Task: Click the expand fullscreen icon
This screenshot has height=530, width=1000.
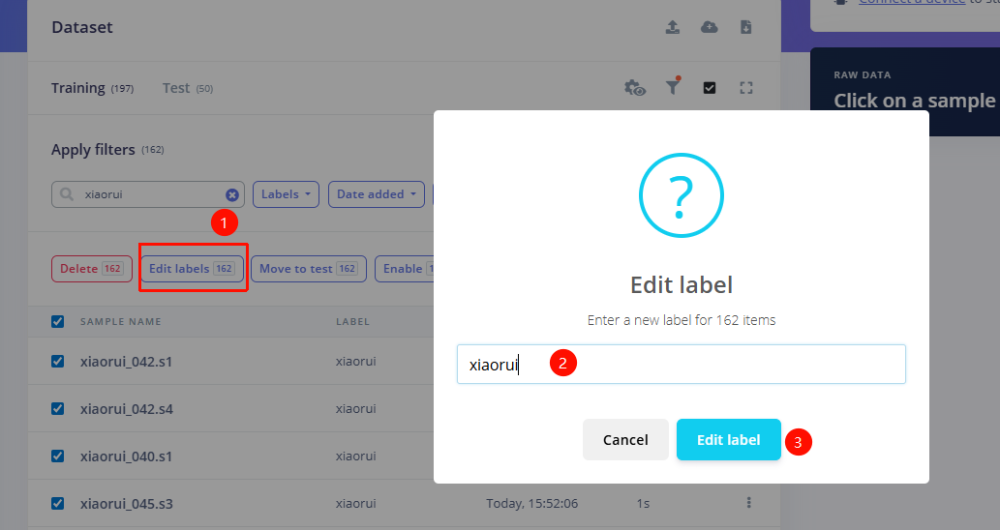Action: click(746, 88)
